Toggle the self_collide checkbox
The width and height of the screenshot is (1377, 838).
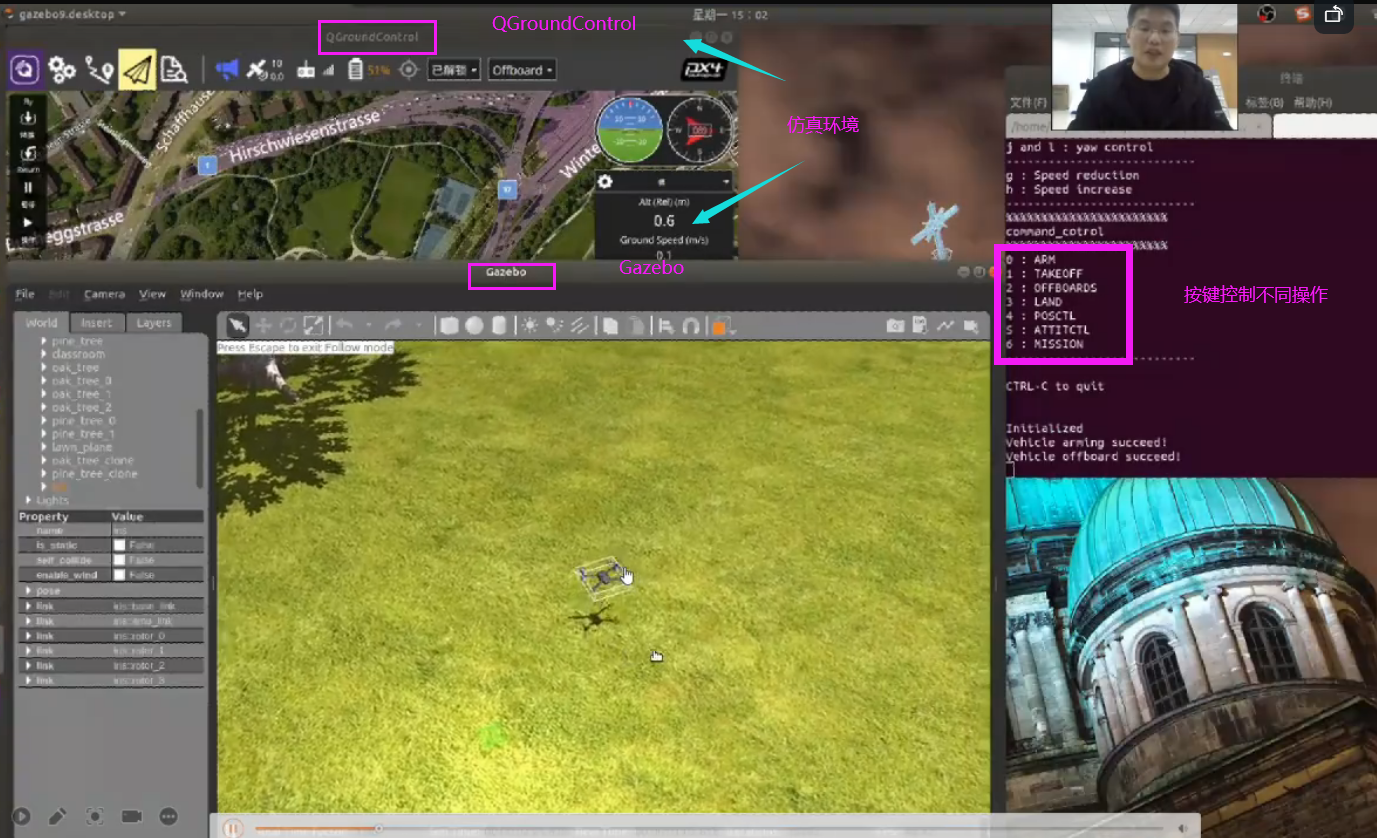tap(119, 560)
